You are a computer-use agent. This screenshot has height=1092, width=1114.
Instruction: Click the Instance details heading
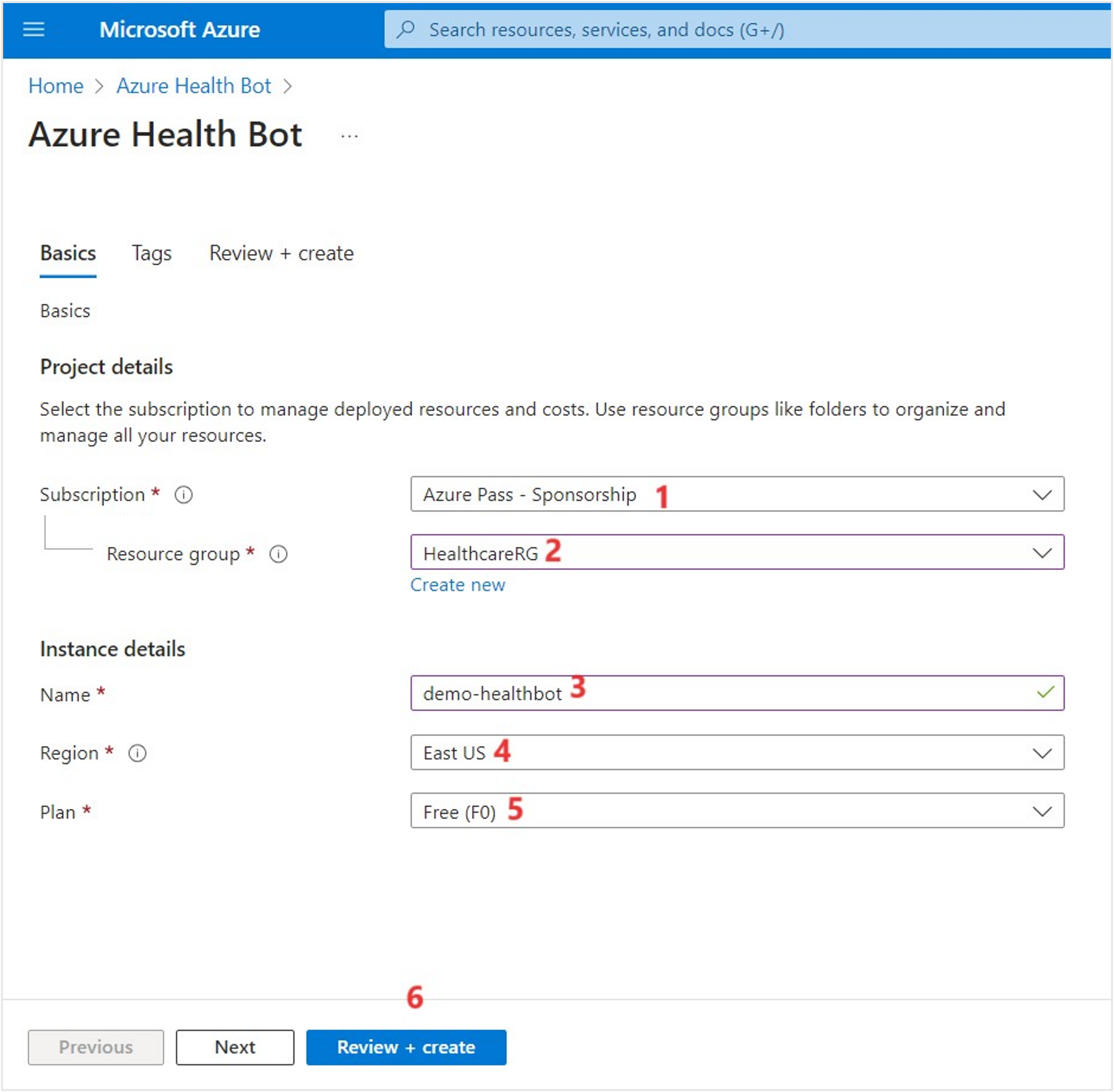click(x=112, y=649)
